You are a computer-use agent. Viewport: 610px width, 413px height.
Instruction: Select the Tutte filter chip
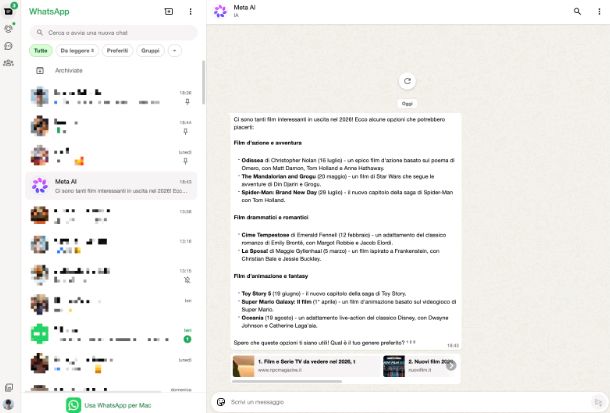click(x=40, y=51)
